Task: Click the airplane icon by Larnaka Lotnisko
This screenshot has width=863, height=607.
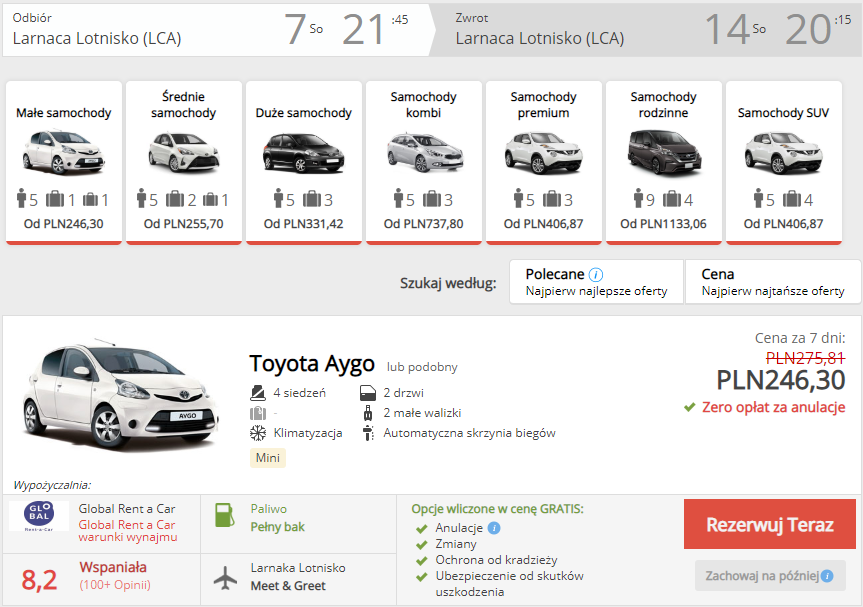Action: (225, 578)
